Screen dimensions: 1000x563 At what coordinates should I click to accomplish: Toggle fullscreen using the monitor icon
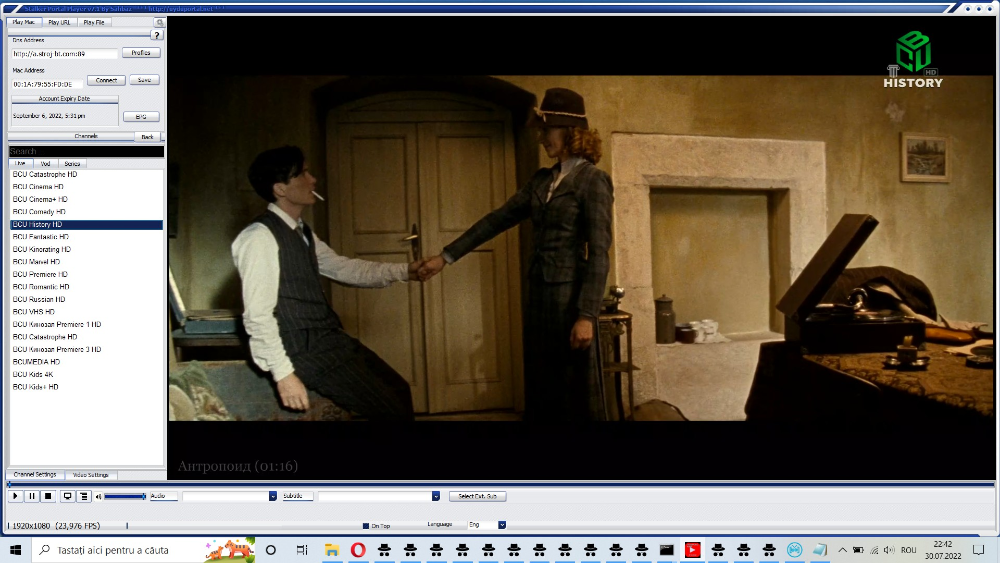point(67,496)
